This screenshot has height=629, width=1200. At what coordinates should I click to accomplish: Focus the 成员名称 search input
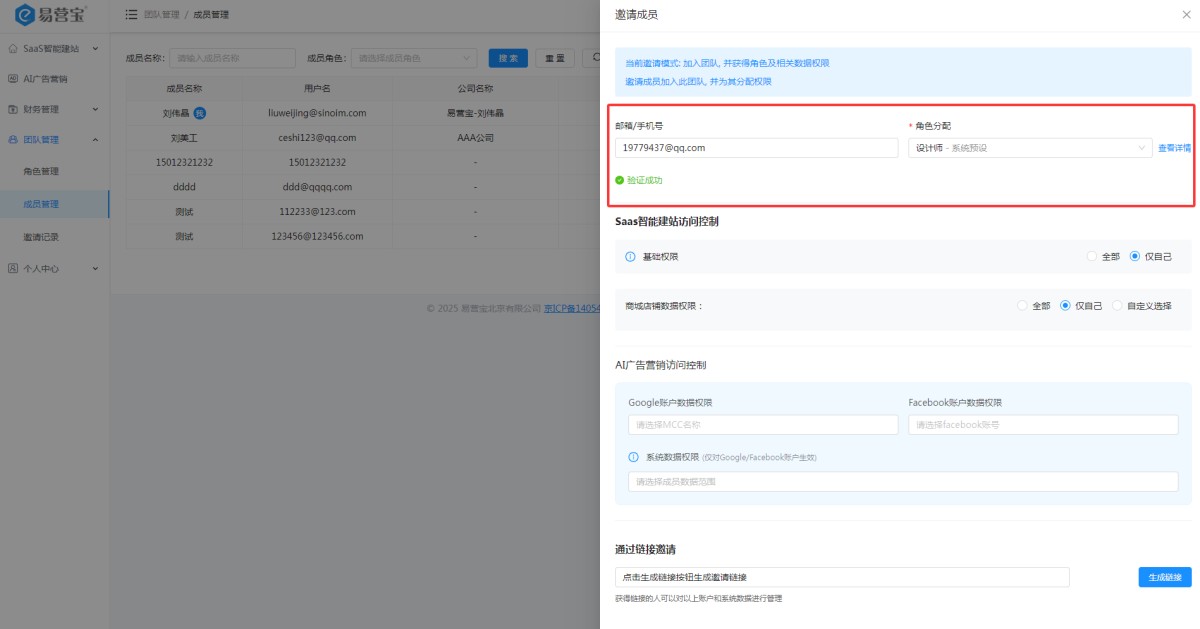(233, 58)
